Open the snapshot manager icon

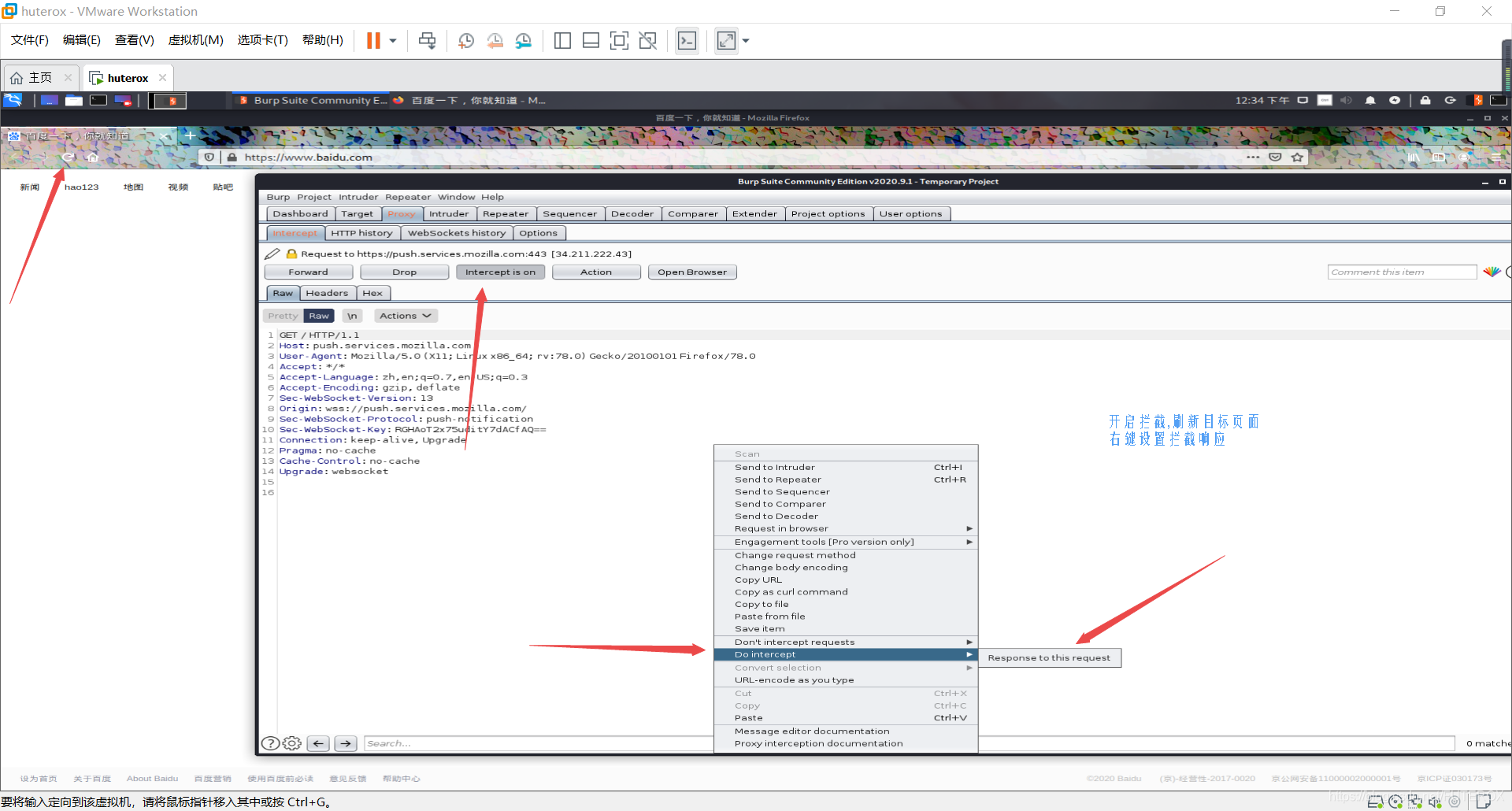[524, 41]
